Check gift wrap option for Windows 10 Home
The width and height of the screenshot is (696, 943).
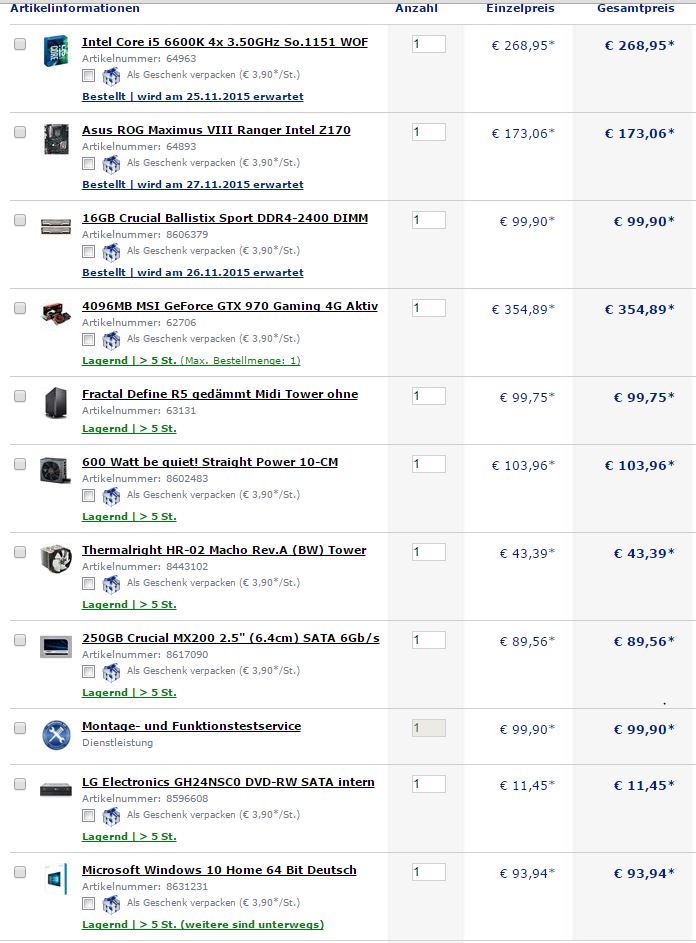coord(88,903)
